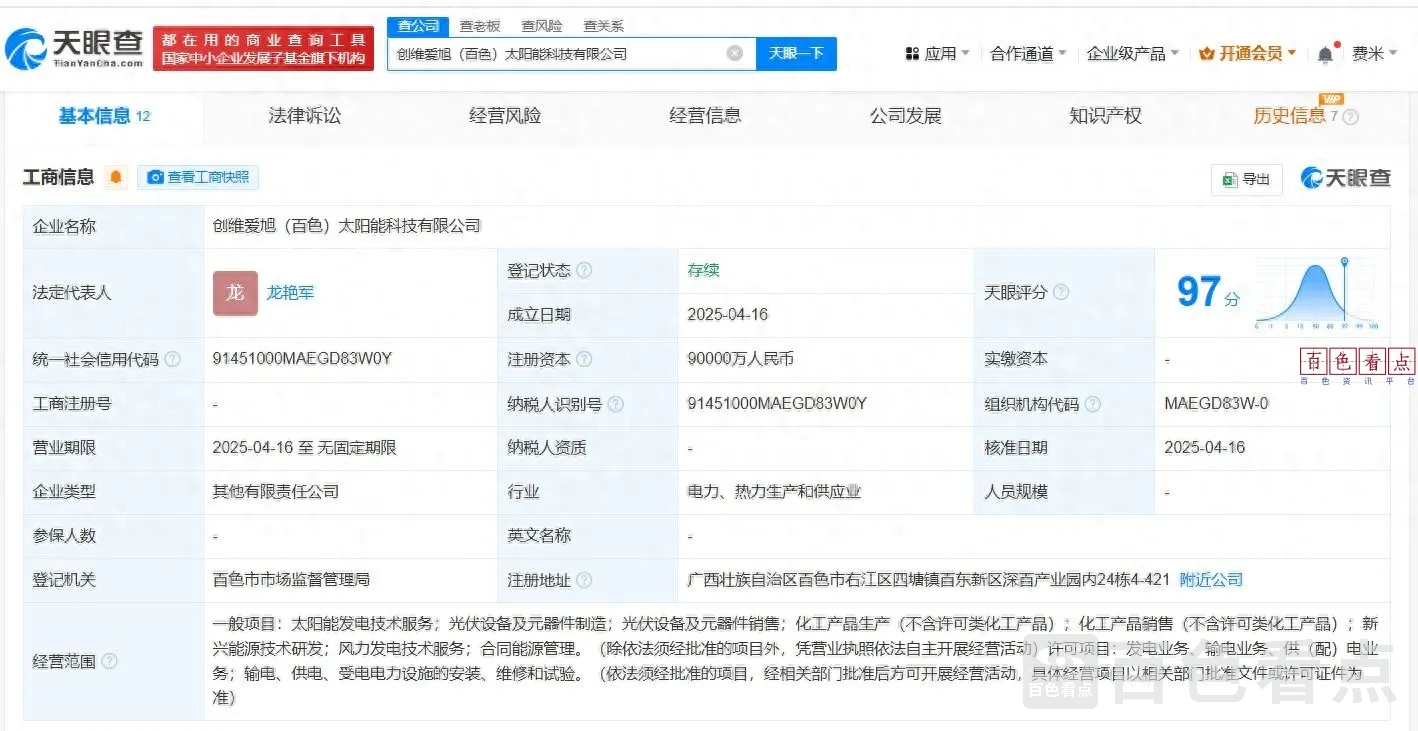Expand the 应用 dropdown menu
This screenshot has width=1418, height=731.
937,54
